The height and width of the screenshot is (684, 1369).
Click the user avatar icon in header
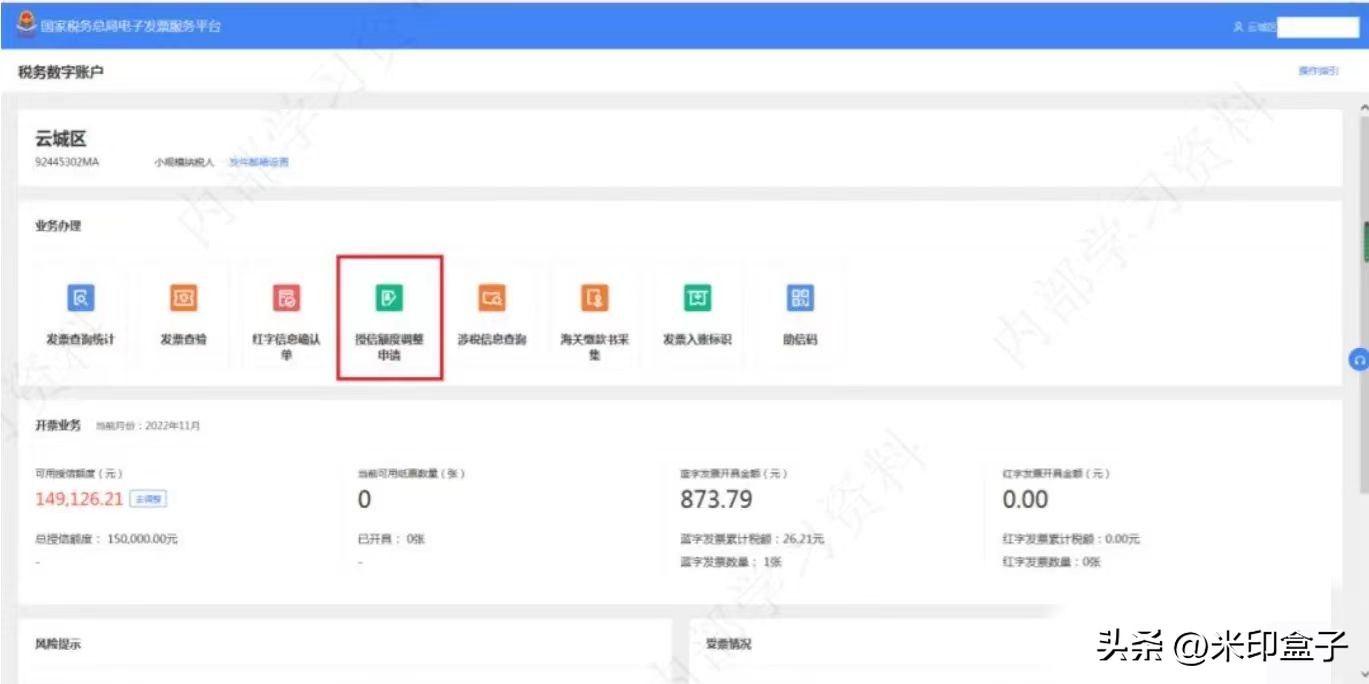[x=1238, y=27]
